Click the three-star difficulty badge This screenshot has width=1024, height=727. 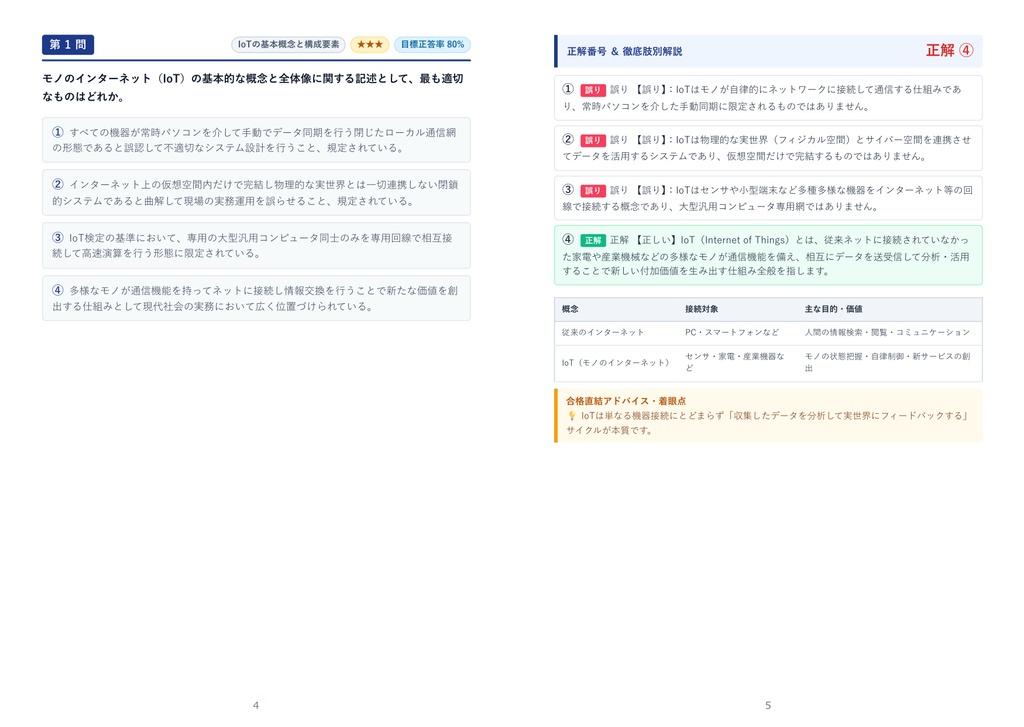coord(370,44)
